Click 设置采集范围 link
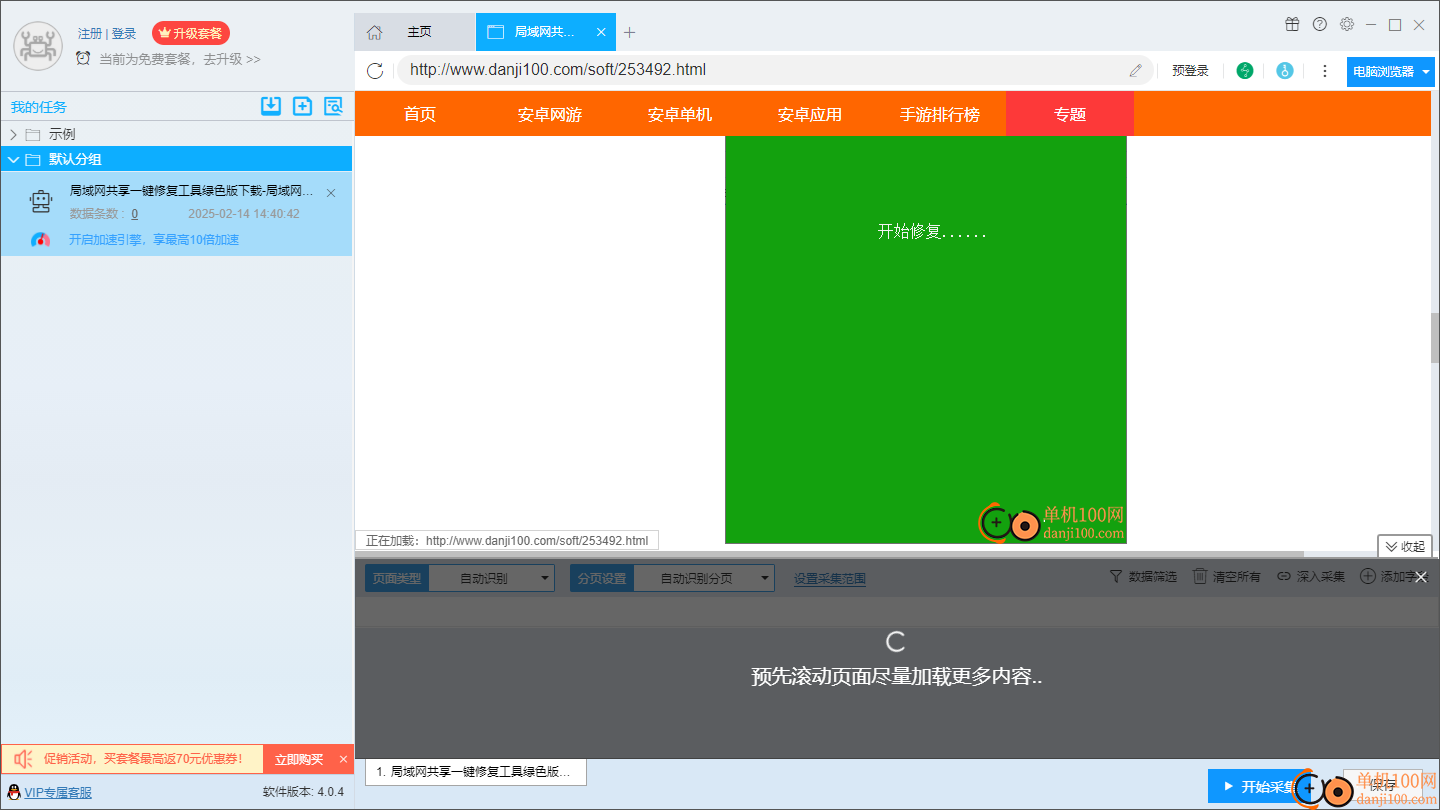 point(830,578)
